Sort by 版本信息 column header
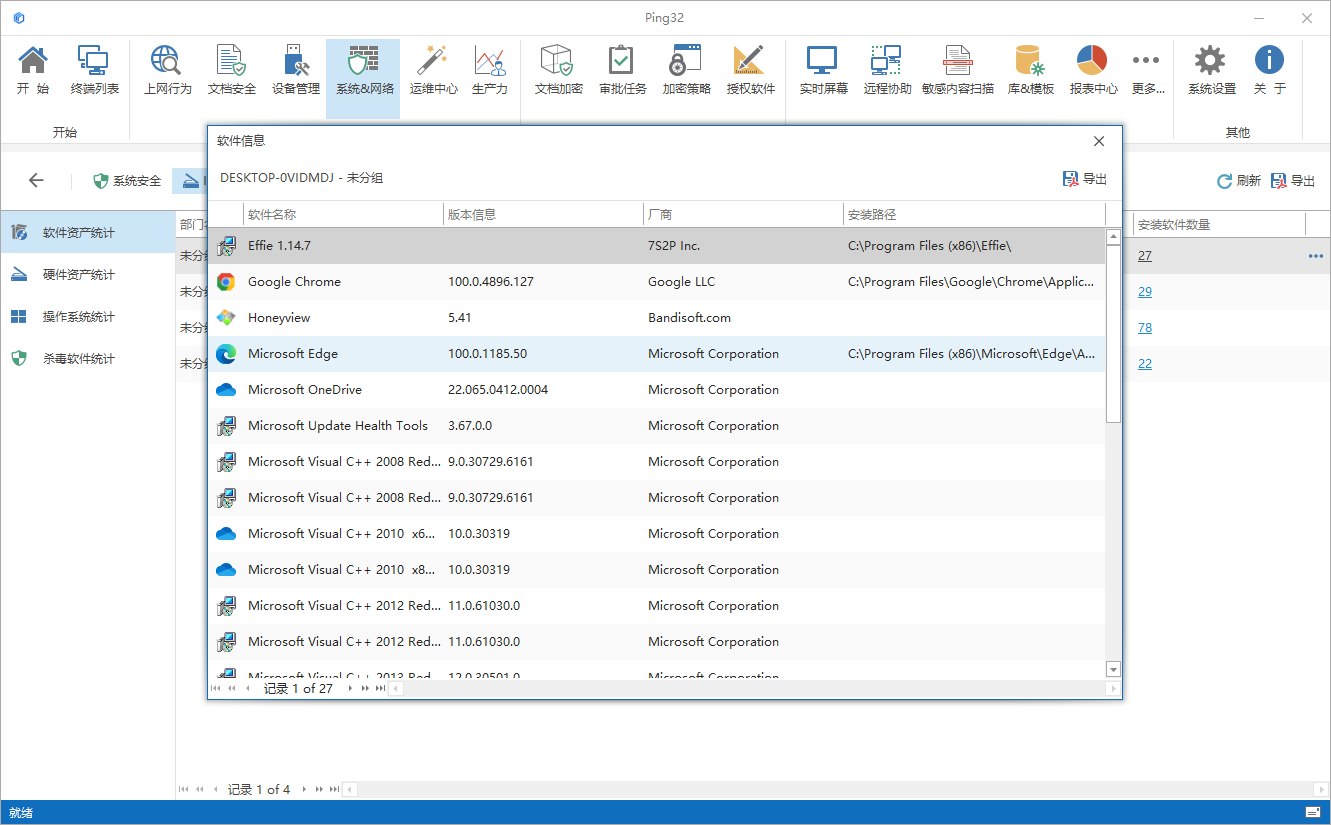The image size is (1331, 825). click(x=543, y=214)
